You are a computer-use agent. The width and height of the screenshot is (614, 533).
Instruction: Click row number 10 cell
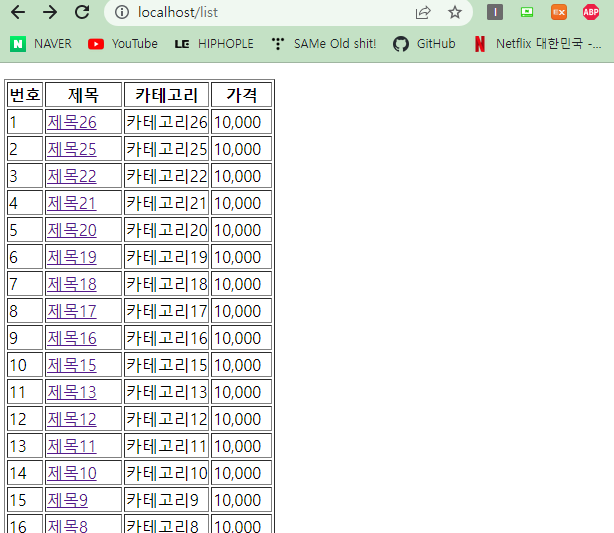coord(25,365)
